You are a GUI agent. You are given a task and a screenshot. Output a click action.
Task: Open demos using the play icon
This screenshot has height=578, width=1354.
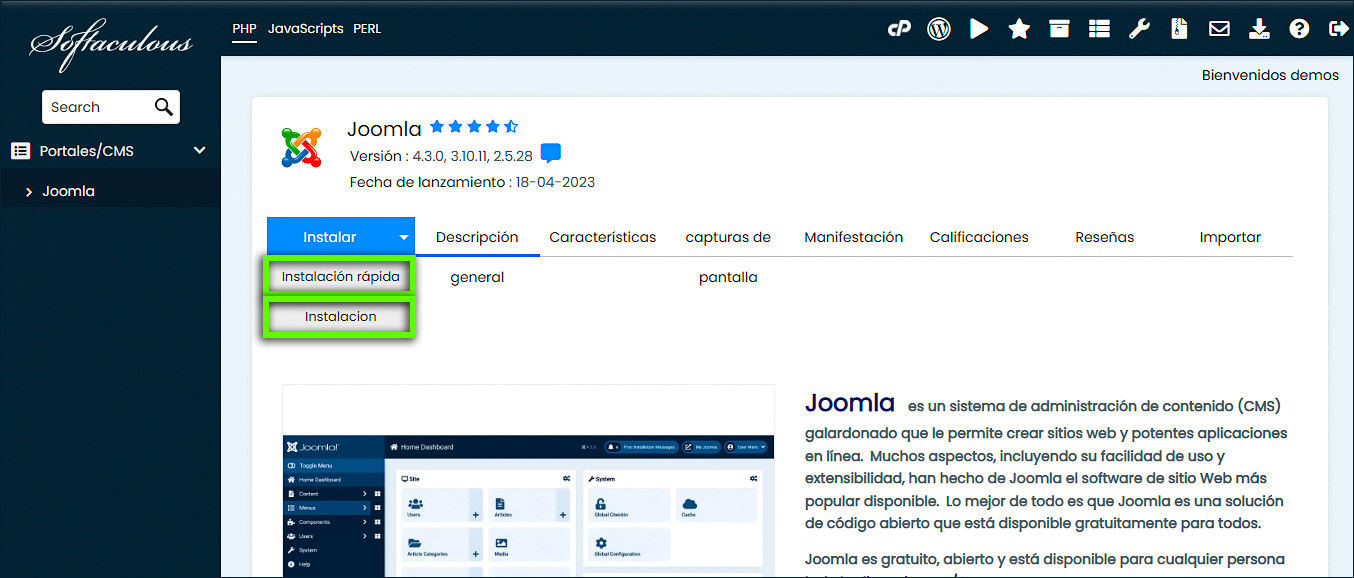tap(978, 28)
